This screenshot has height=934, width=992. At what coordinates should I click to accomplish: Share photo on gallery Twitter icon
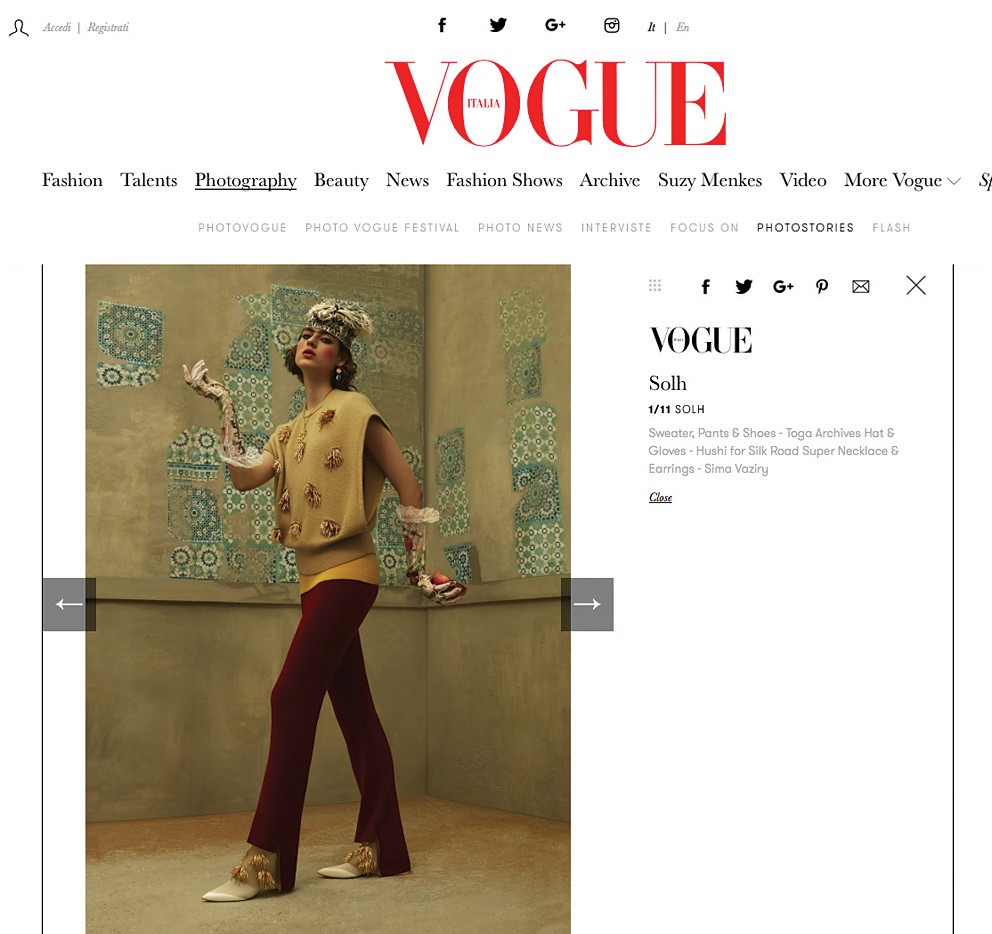(743, 287)
